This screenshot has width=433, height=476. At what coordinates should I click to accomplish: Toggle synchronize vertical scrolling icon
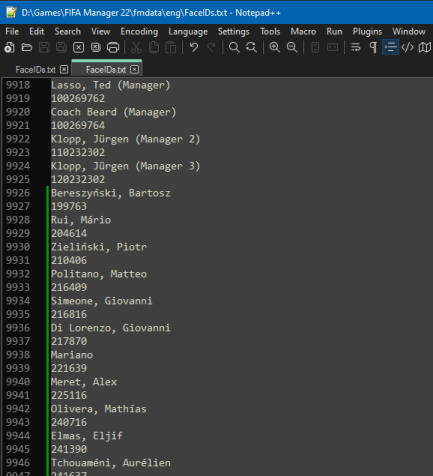click(x=315, y=48)
